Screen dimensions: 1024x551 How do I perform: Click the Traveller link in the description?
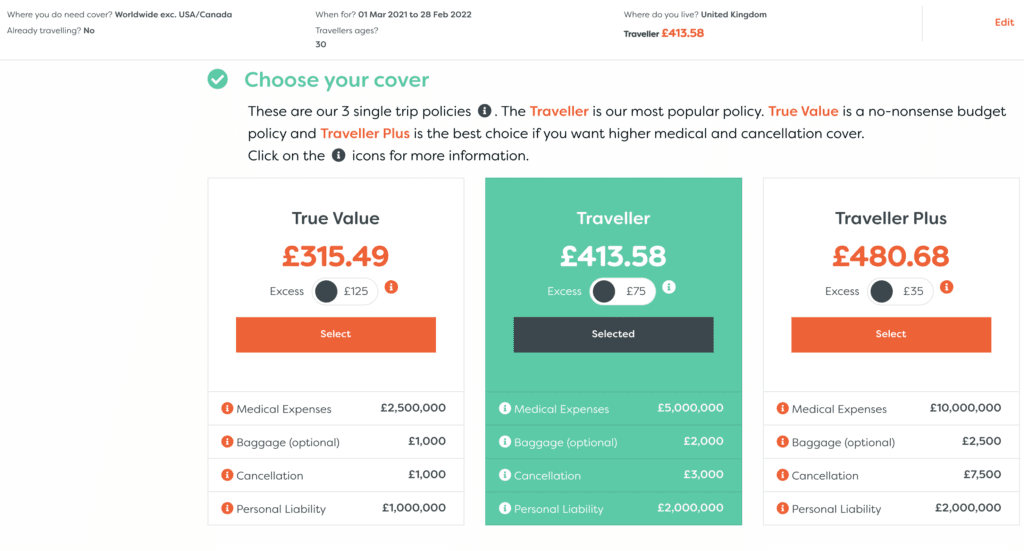[x=559, y=111]
